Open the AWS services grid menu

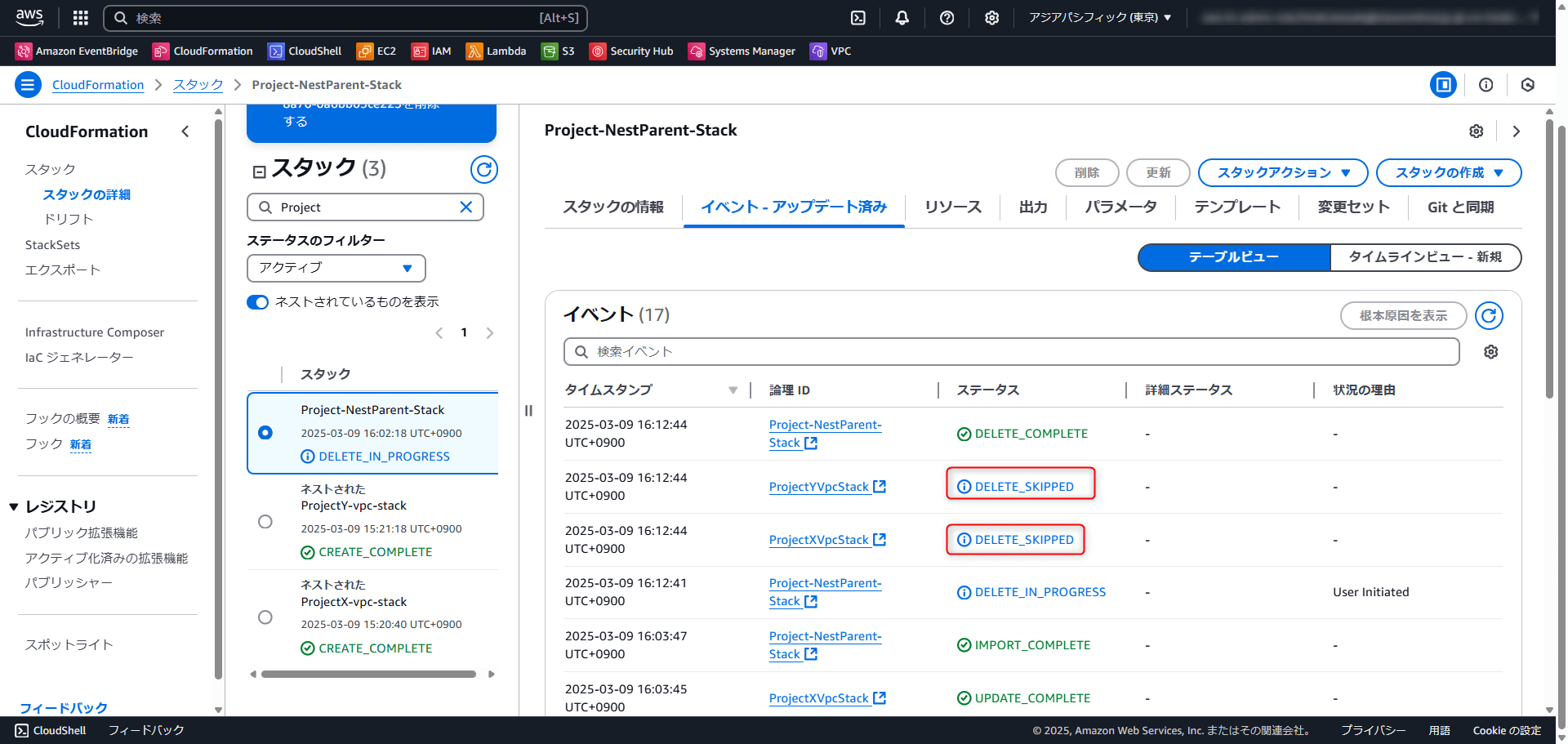[80, 17]
